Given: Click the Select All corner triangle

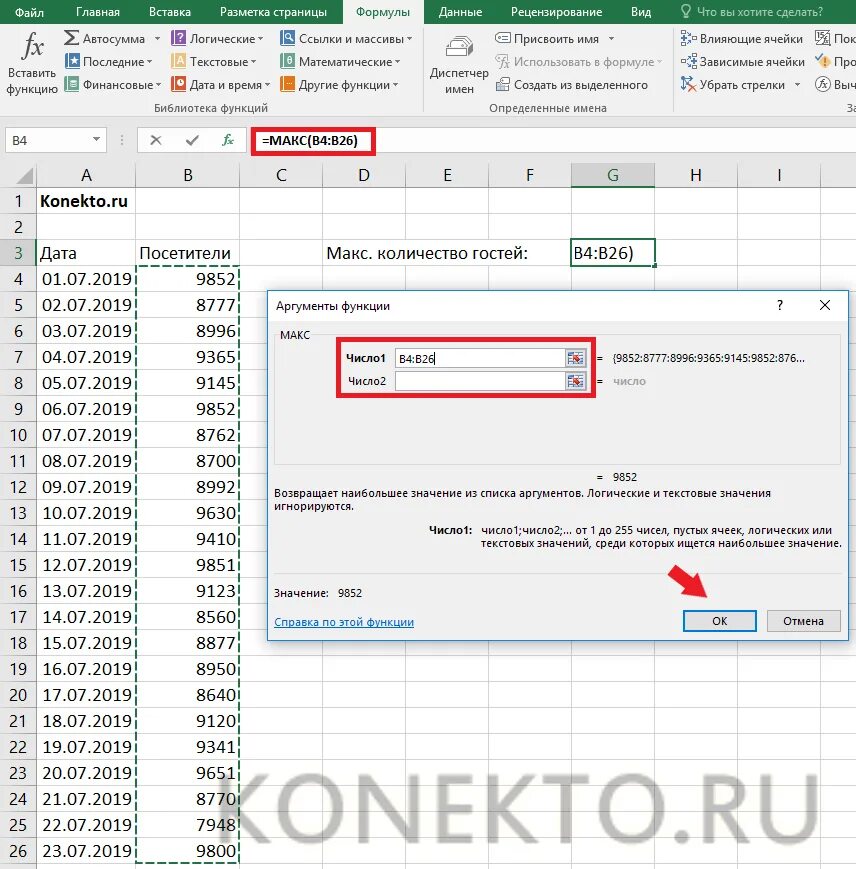Looking at the screenshot, I should point(24,176).
